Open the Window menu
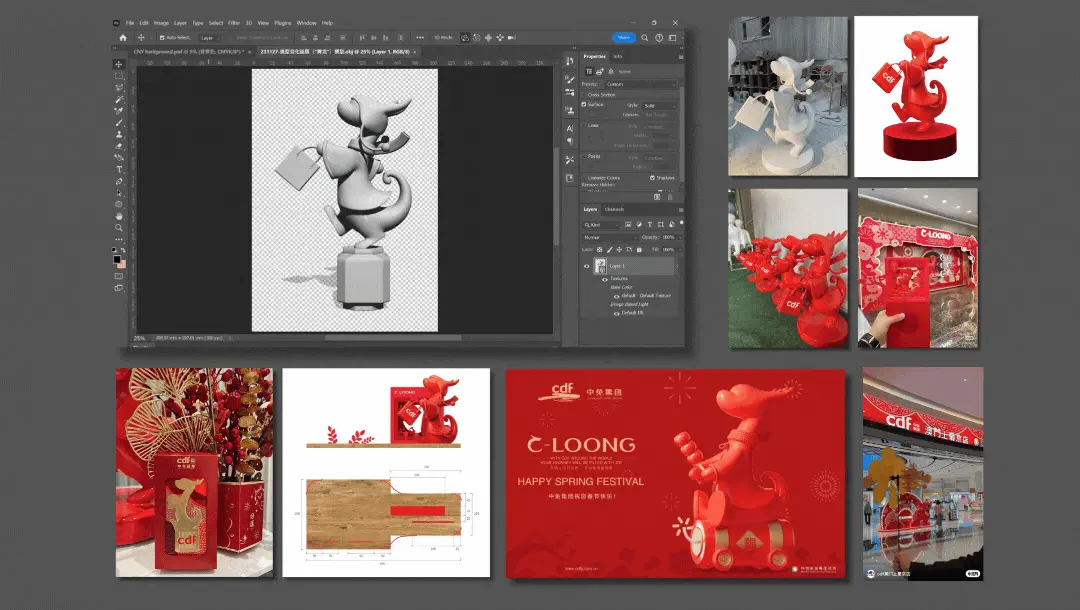This screenshot has height=610, width=1080. (307, 23)
